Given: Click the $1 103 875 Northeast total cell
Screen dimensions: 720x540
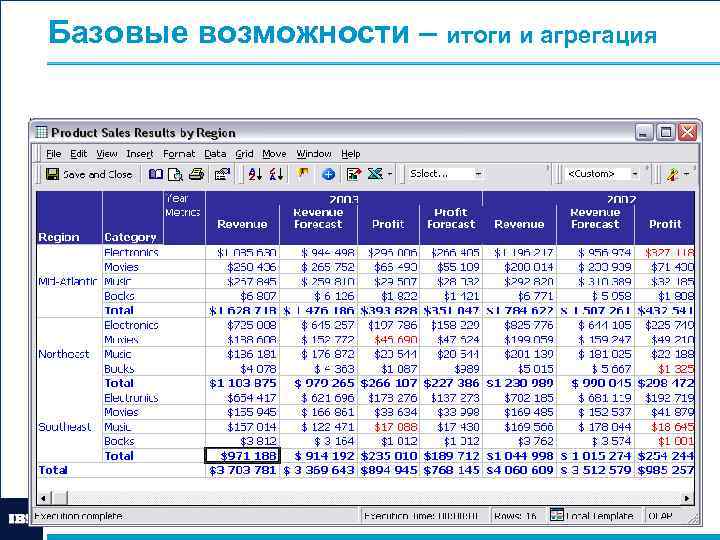Looking at the screenshot, I should click(x=242, y=383).
